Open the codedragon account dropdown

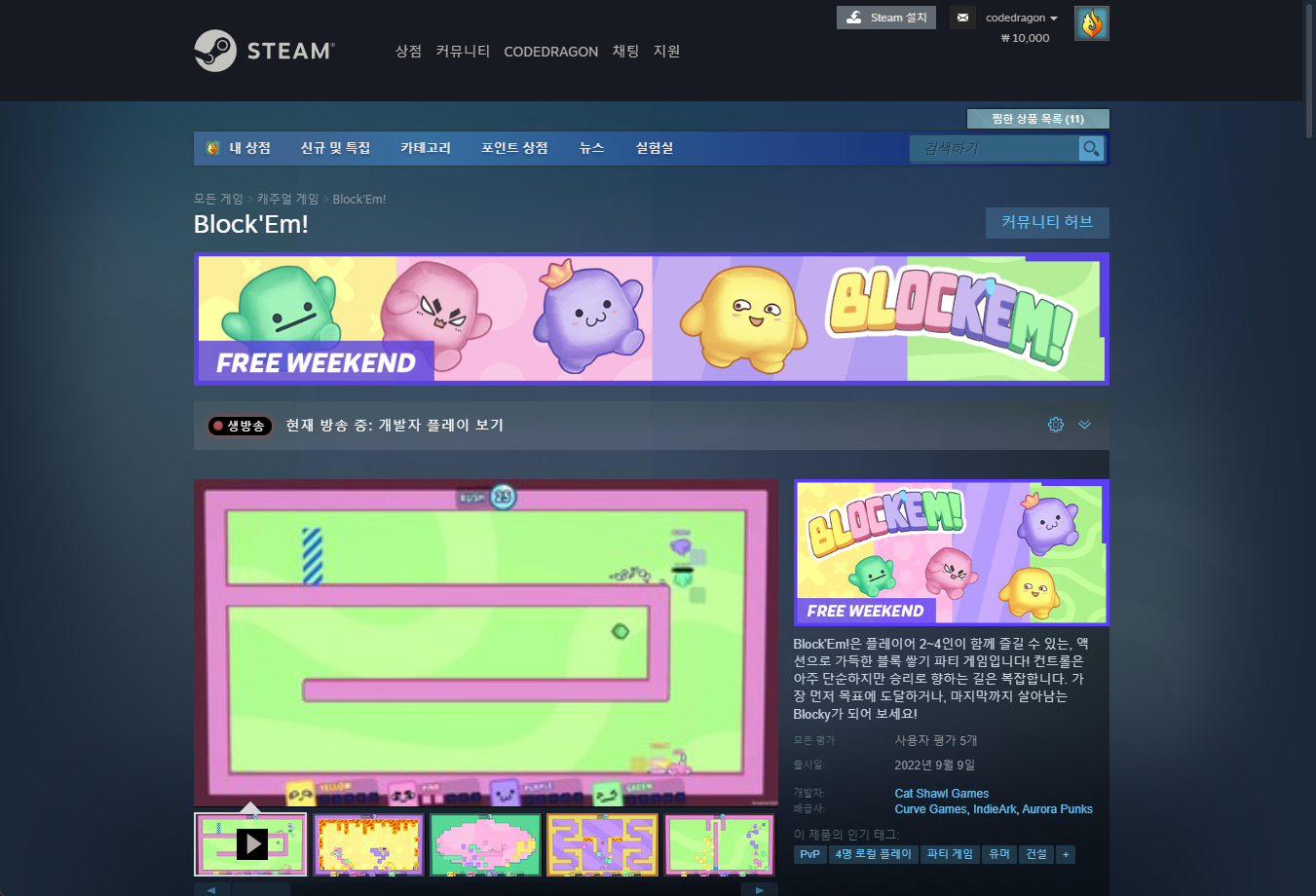pyautogui.click(x=1021, y=18)
